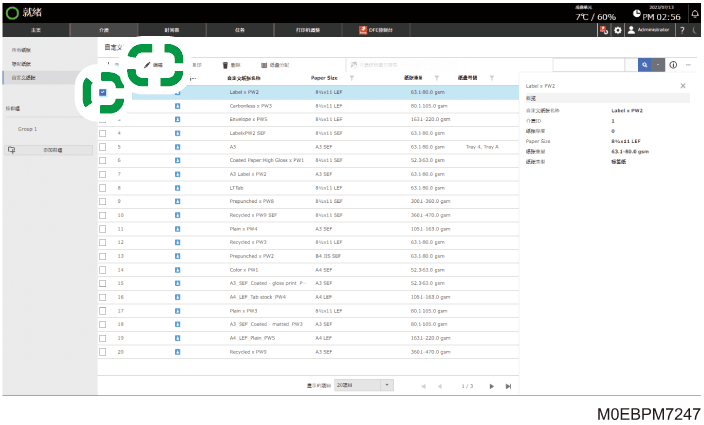Click the blue magnifier search button
The width and height of the screenshot is (704, 425).
[x=644, y=65]
